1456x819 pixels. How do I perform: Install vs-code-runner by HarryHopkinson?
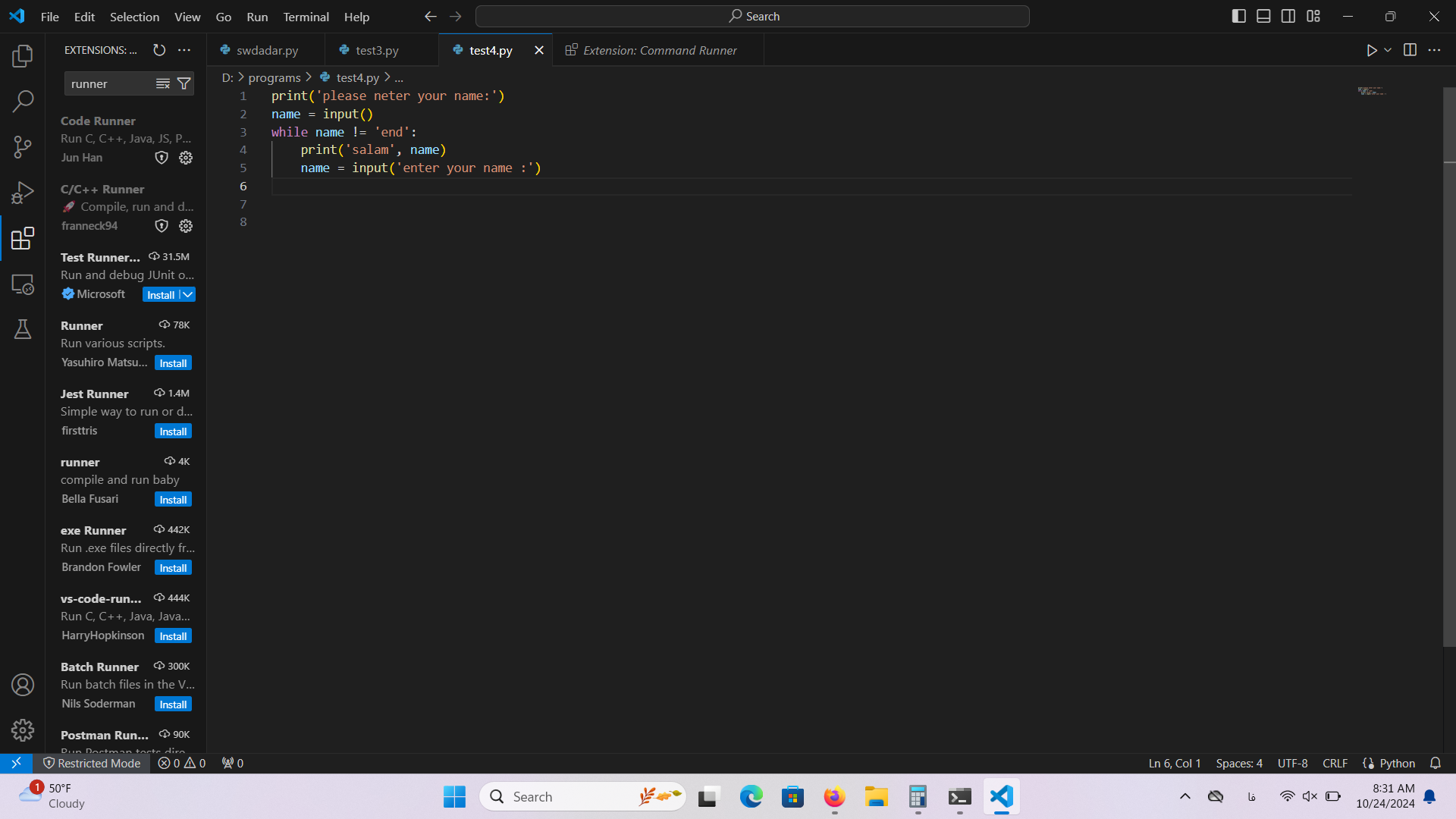[173, 635]
